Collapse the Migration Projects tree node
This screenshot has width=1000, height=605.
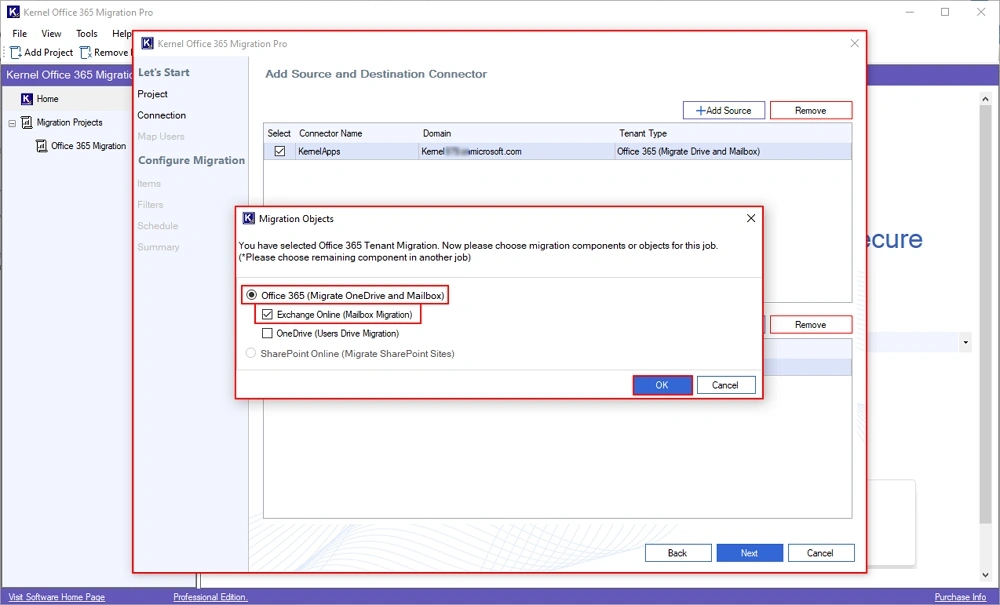point(12,123)
